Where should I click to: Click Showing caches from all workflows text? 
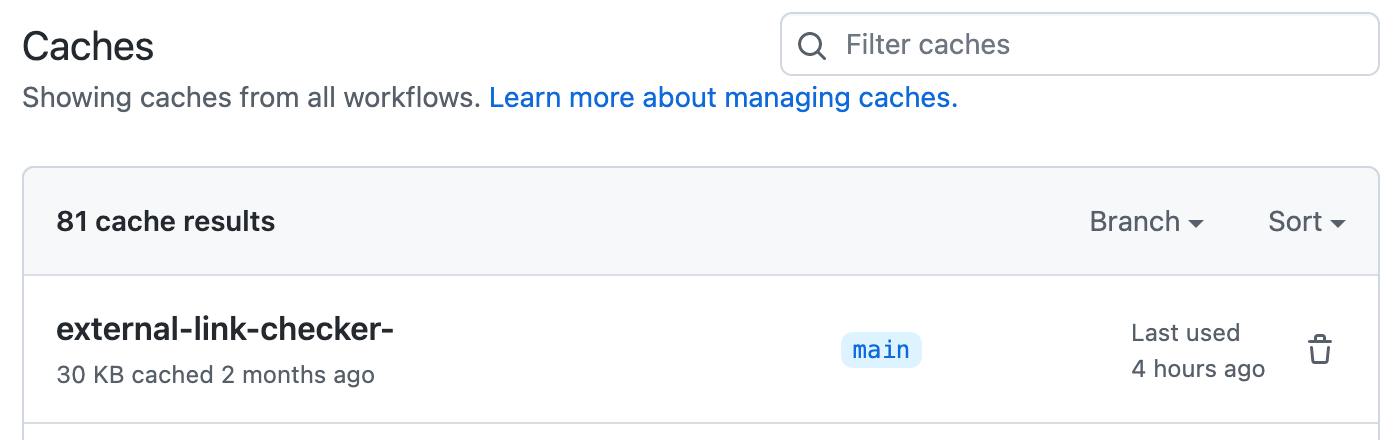click(x=251, y=98)
